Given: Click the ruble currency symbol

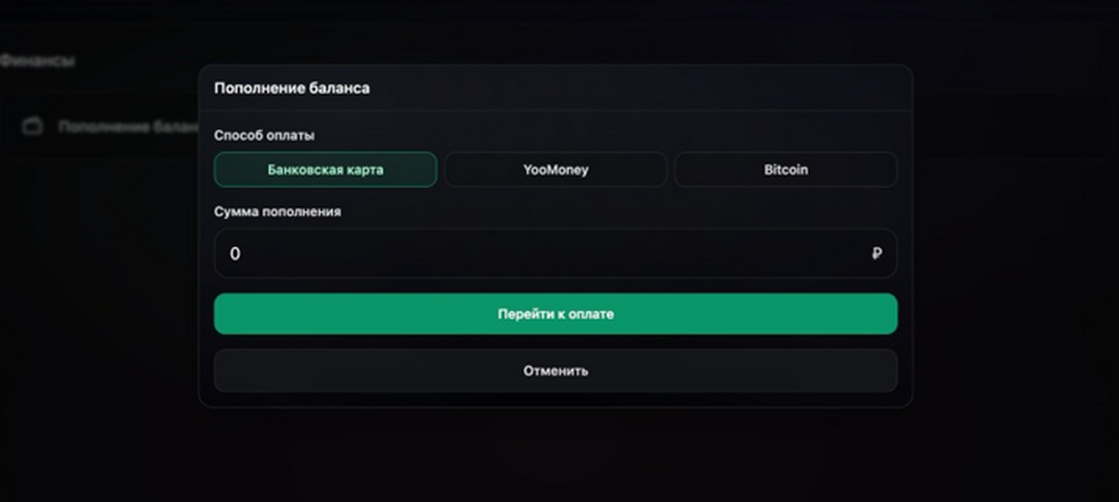Looking at the screenshot, I should coord(877,254).
